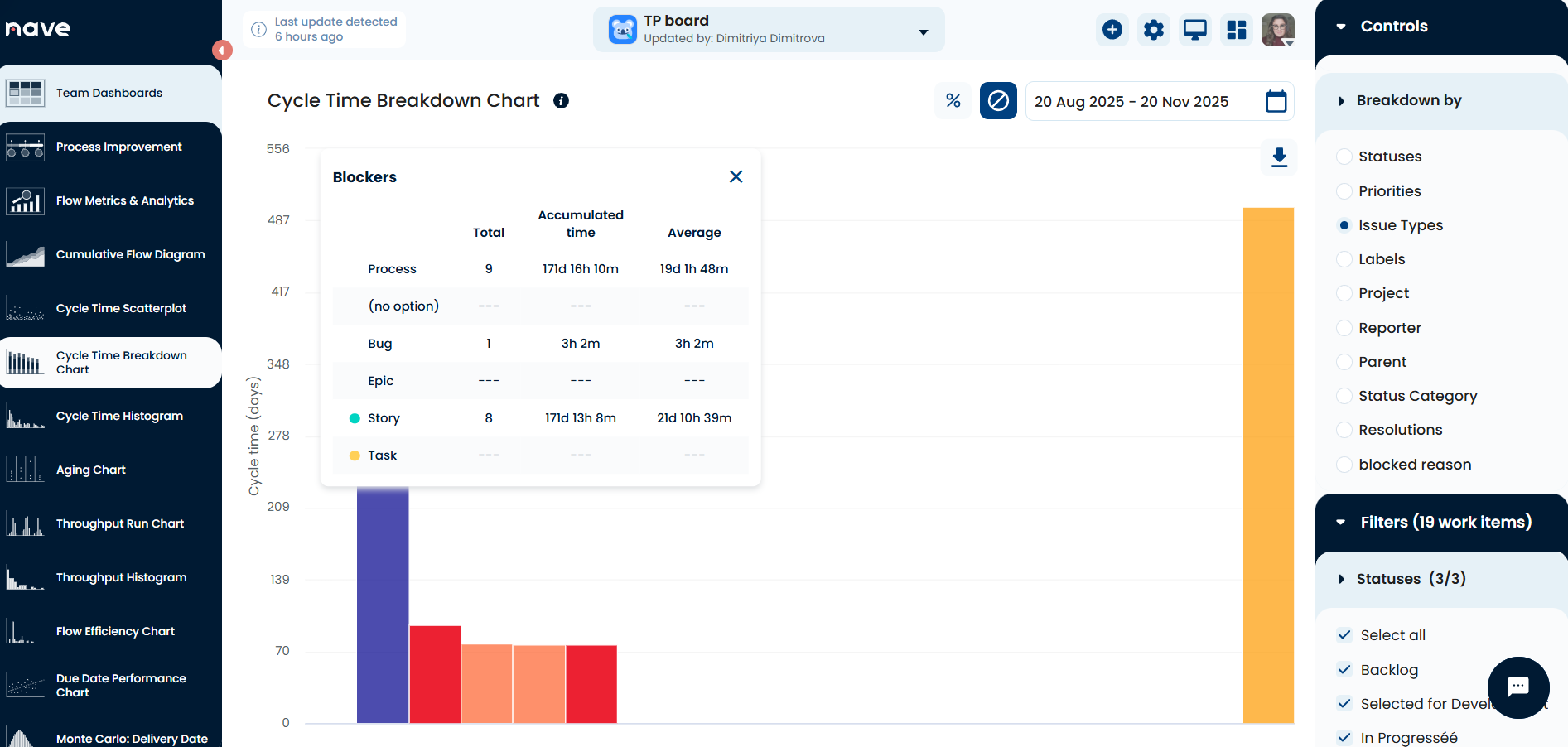Select the Statuses breakdown radio button
Screen dimensions: 1568x747
tap(1344, 157)
